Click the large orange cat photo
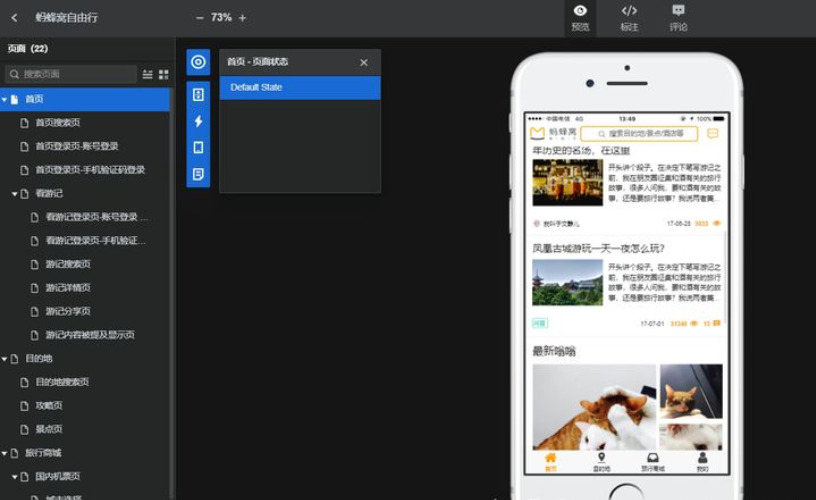Viewport: 816px width, 500px height. 594,407
